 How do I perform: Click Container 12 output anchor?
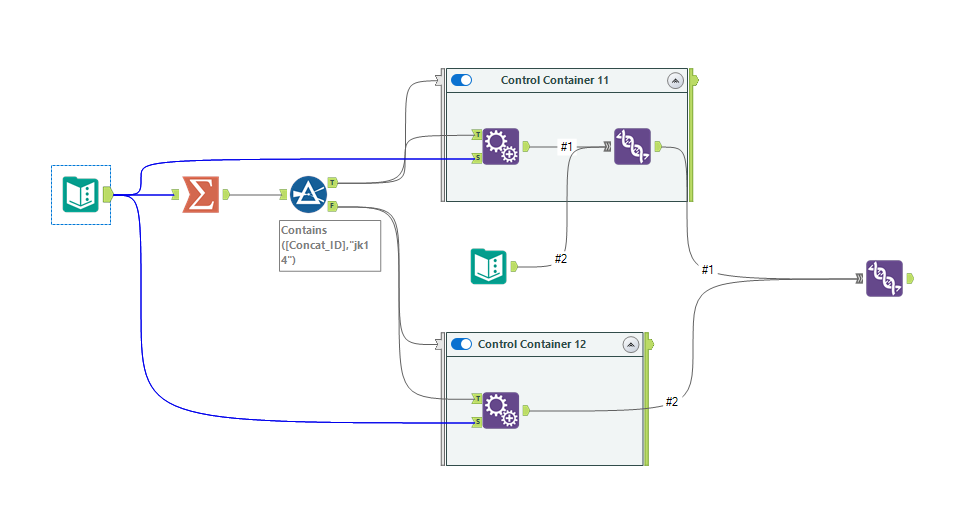point(650,344)
